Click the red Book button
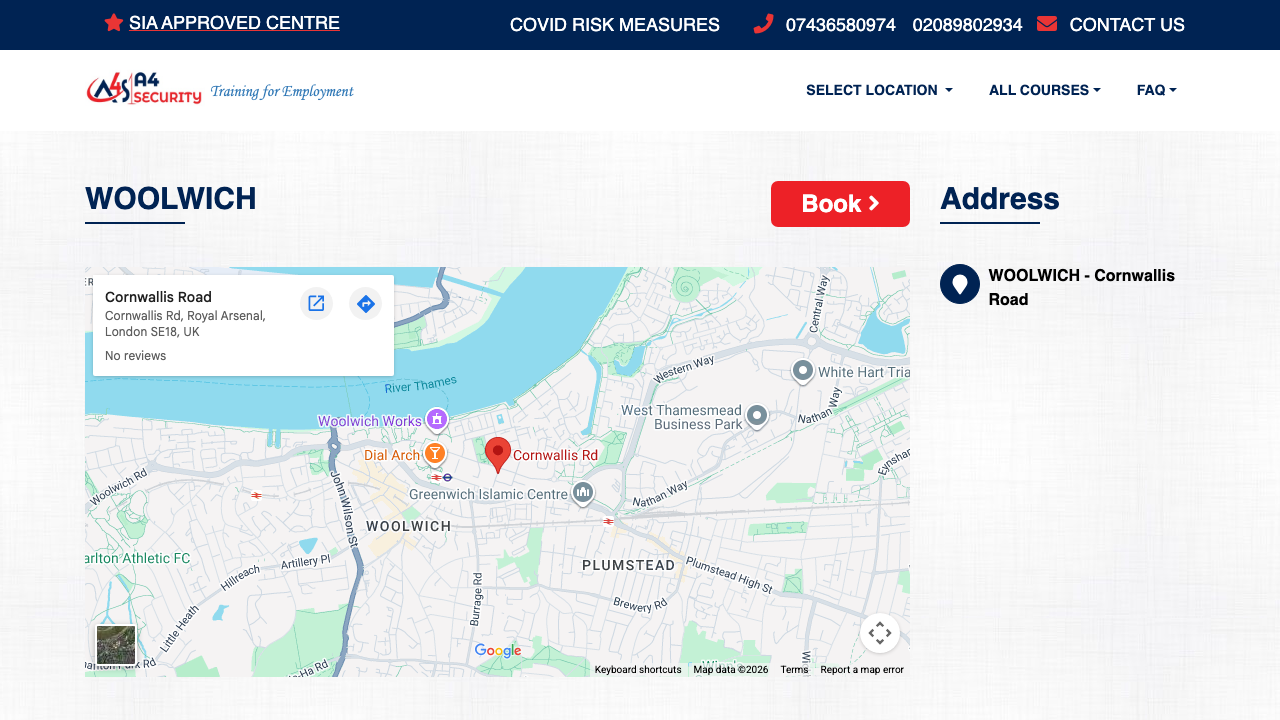The height and width of the screenshot is (720, 1280). [840, 204]
